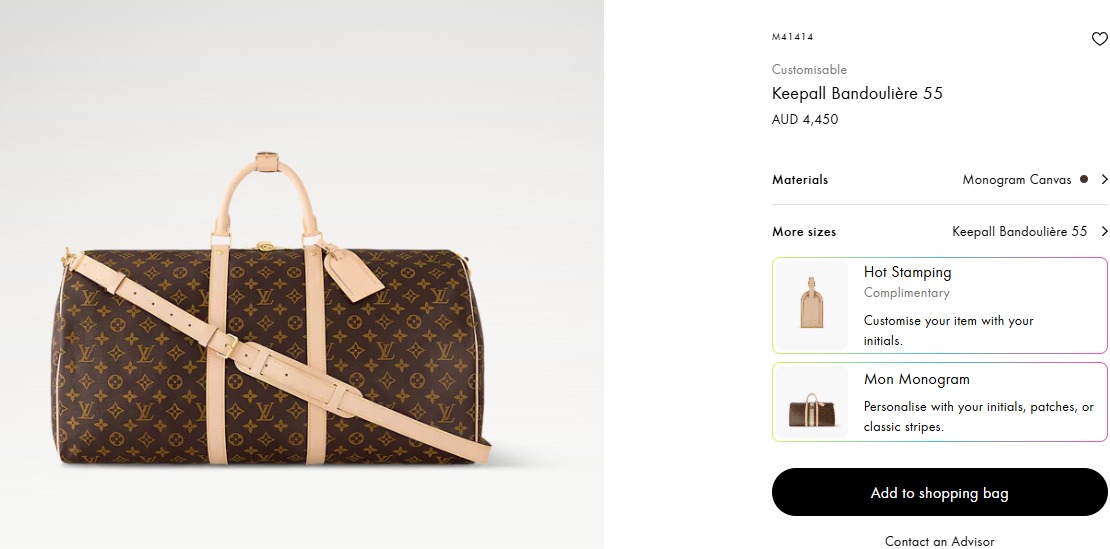Viewport: 1110px width, 549px height.
Task: Click the Mon Monogram heading
Action: 916,379
